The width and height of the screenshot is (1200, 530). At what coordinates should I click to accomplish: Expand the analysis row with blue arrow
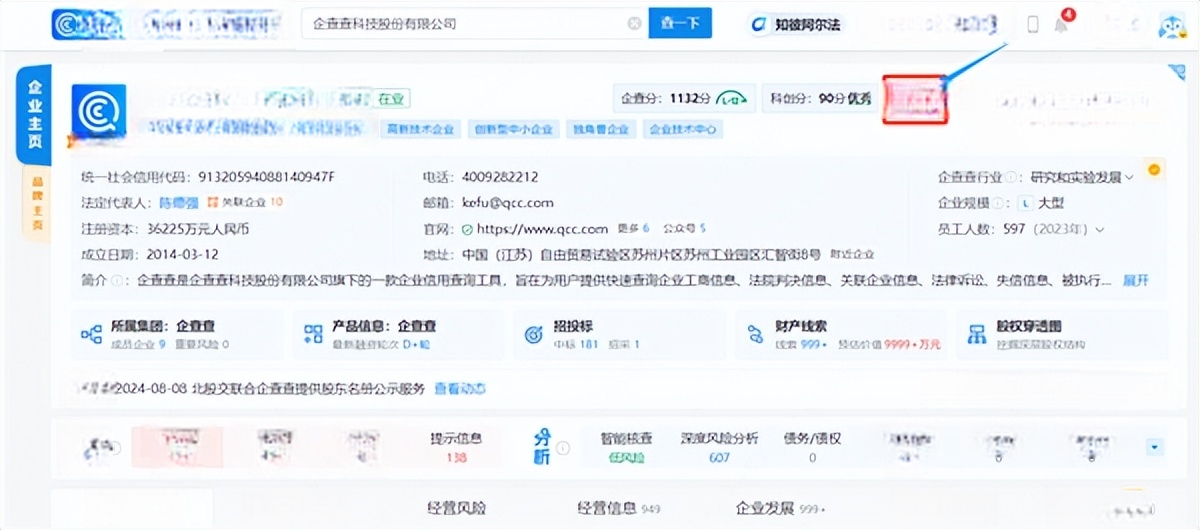point(1156,447)
